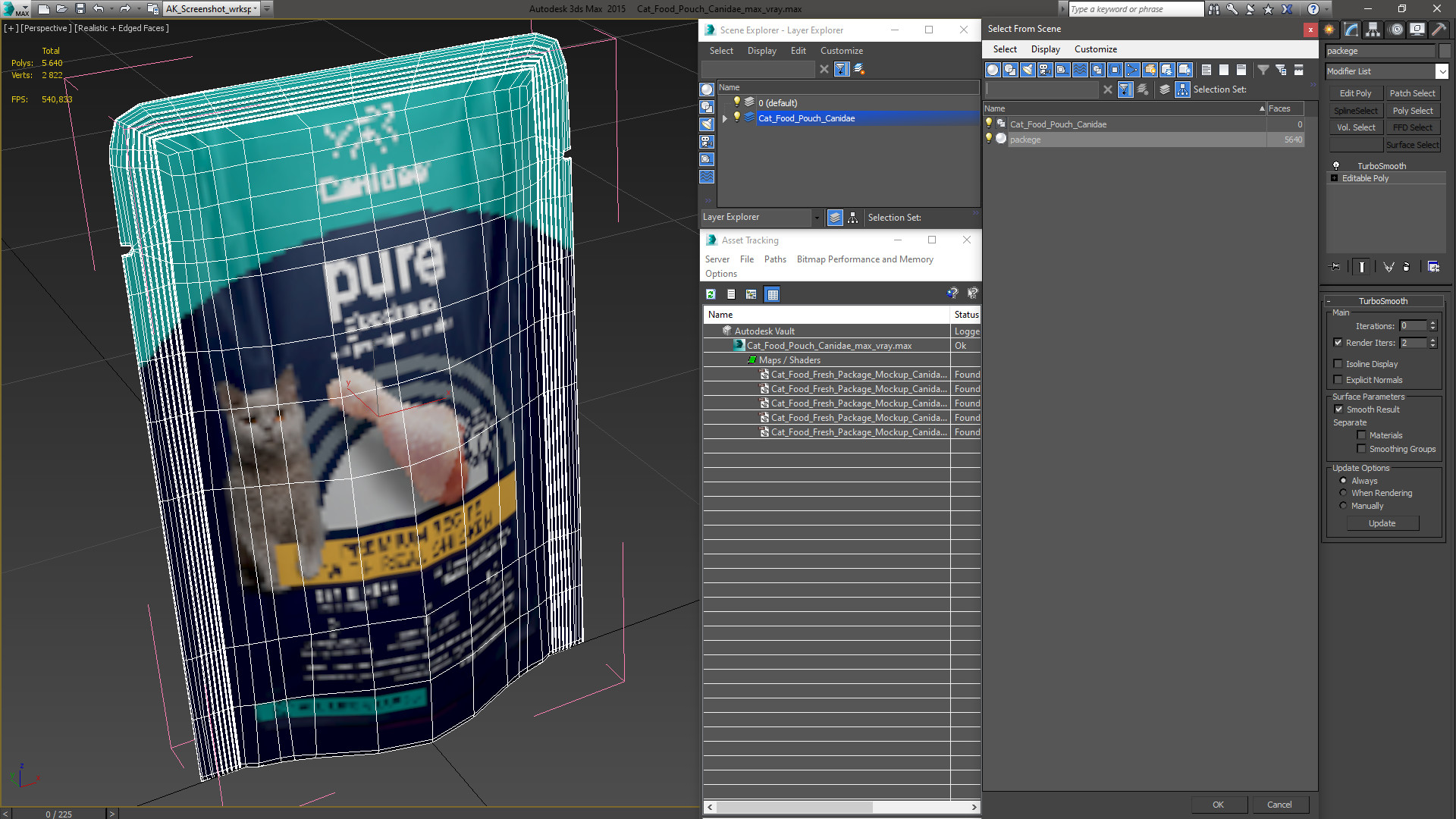Toggle Sort by Hierarchy icon in Select From Scene
The height and width of the screenshot is (819, 1456).
pos(1183,89)
